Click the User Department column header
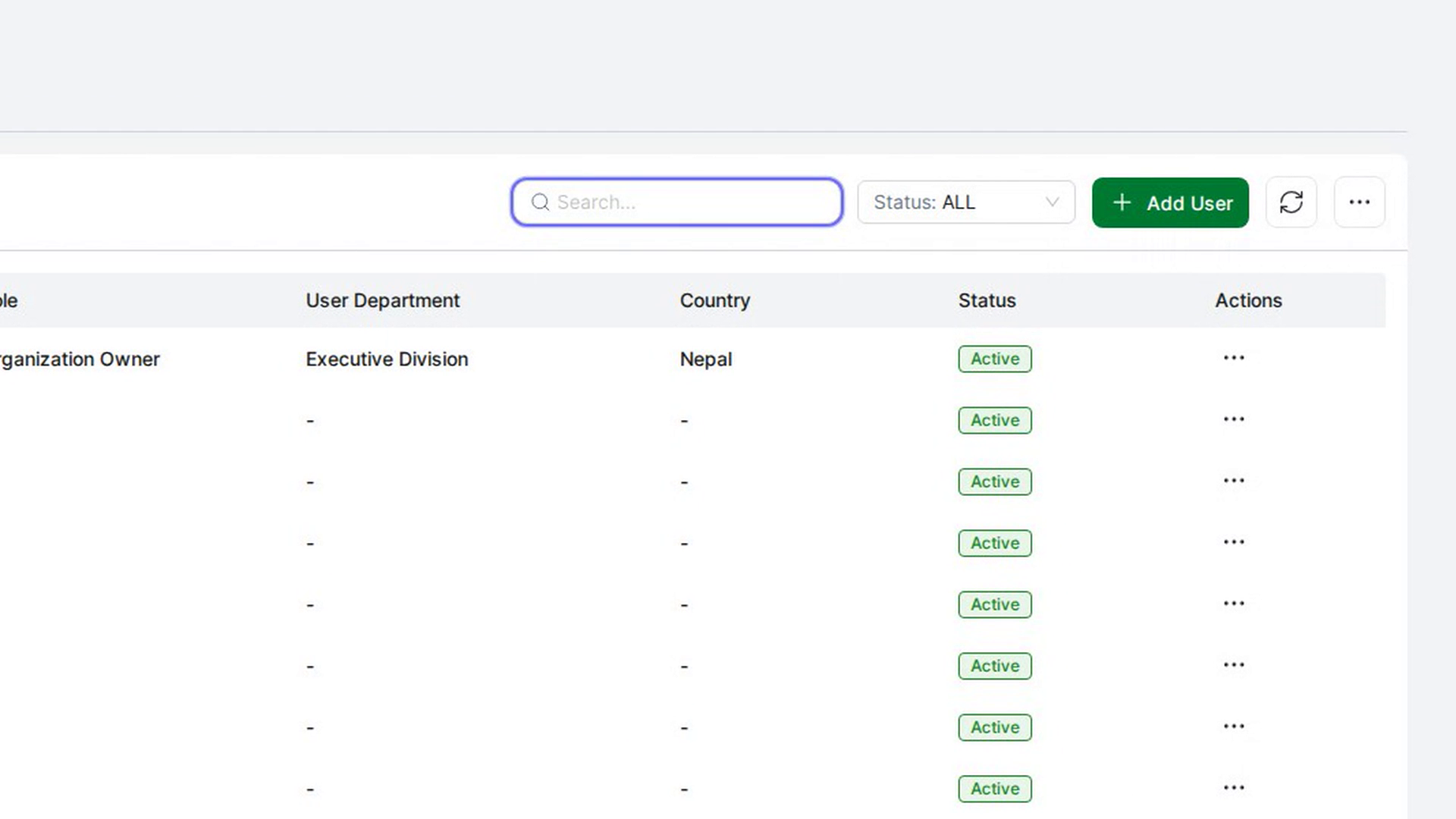 [383, 300]
